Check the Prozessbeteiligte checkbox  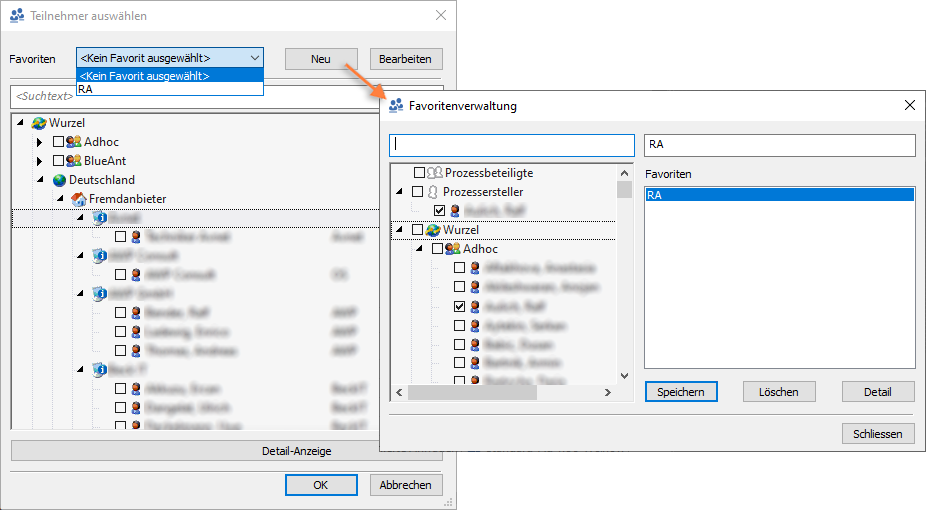[x=419, y=173]
